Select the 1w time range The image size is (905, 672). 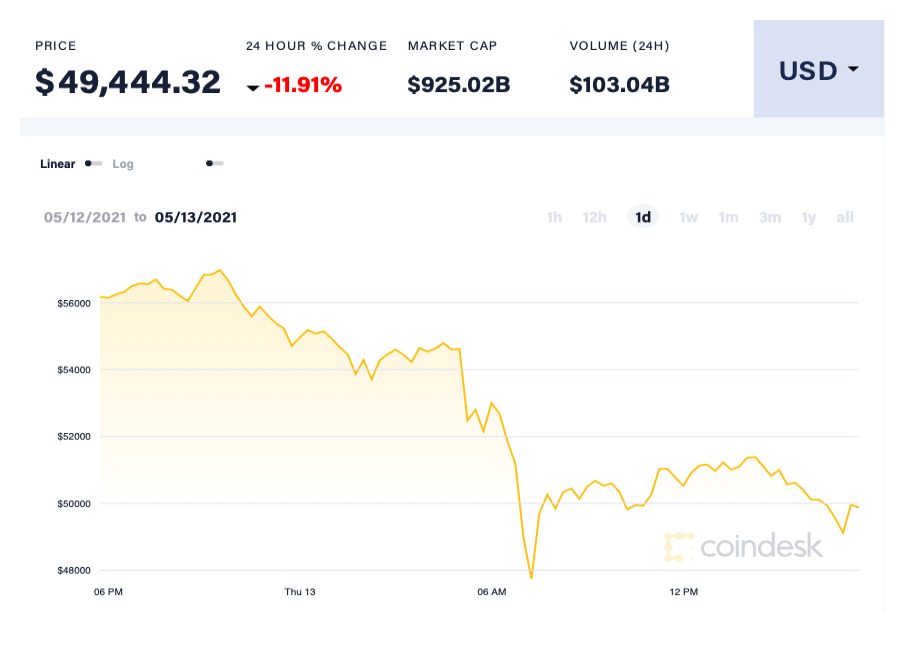(x=688, y=217)
